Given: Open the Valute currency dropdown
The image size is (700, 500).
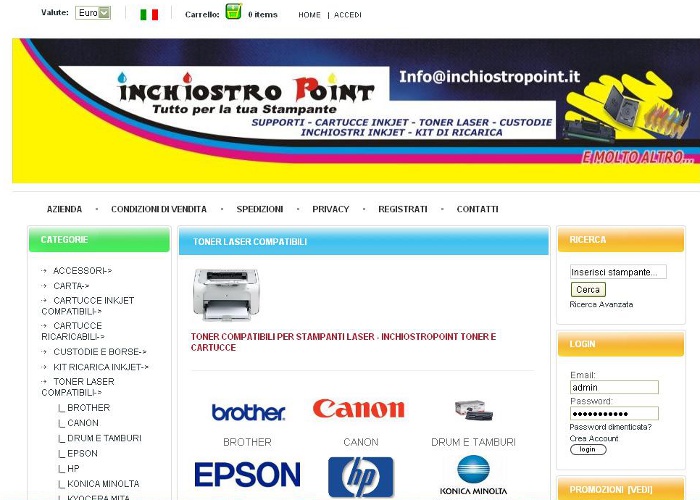Looking at the screenshot, I should coord(93,13).
